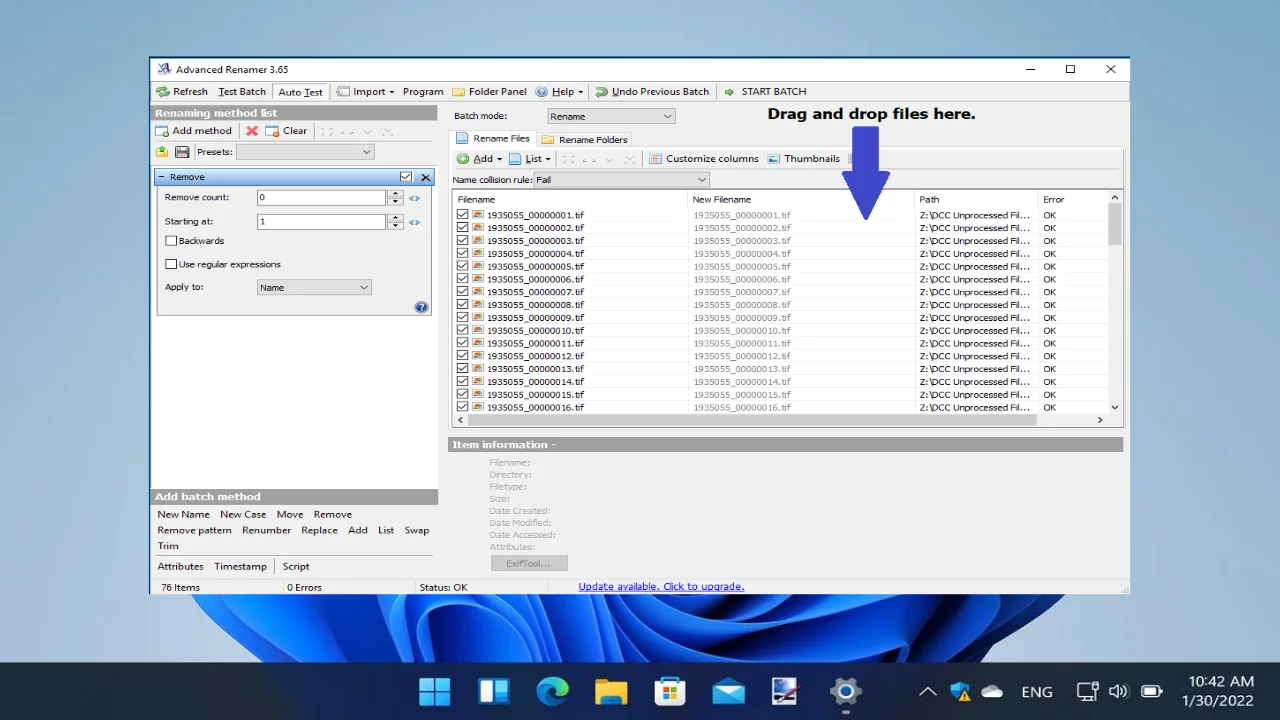Open the Batch mode dropdown
The image size is (1280, 720).
pos(611,116)
